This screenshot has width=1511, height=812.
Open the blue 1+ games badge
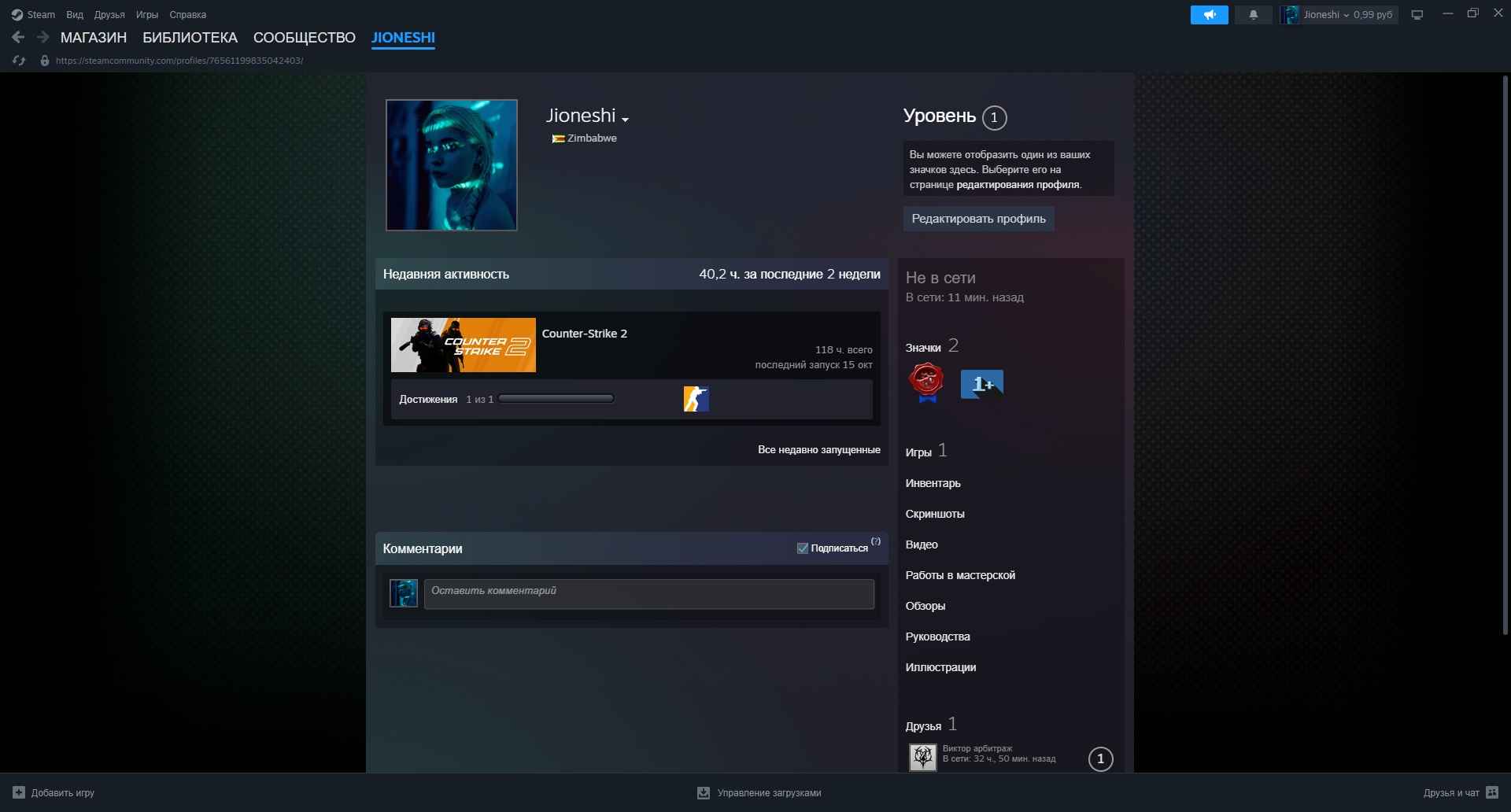tap(981, 384)
